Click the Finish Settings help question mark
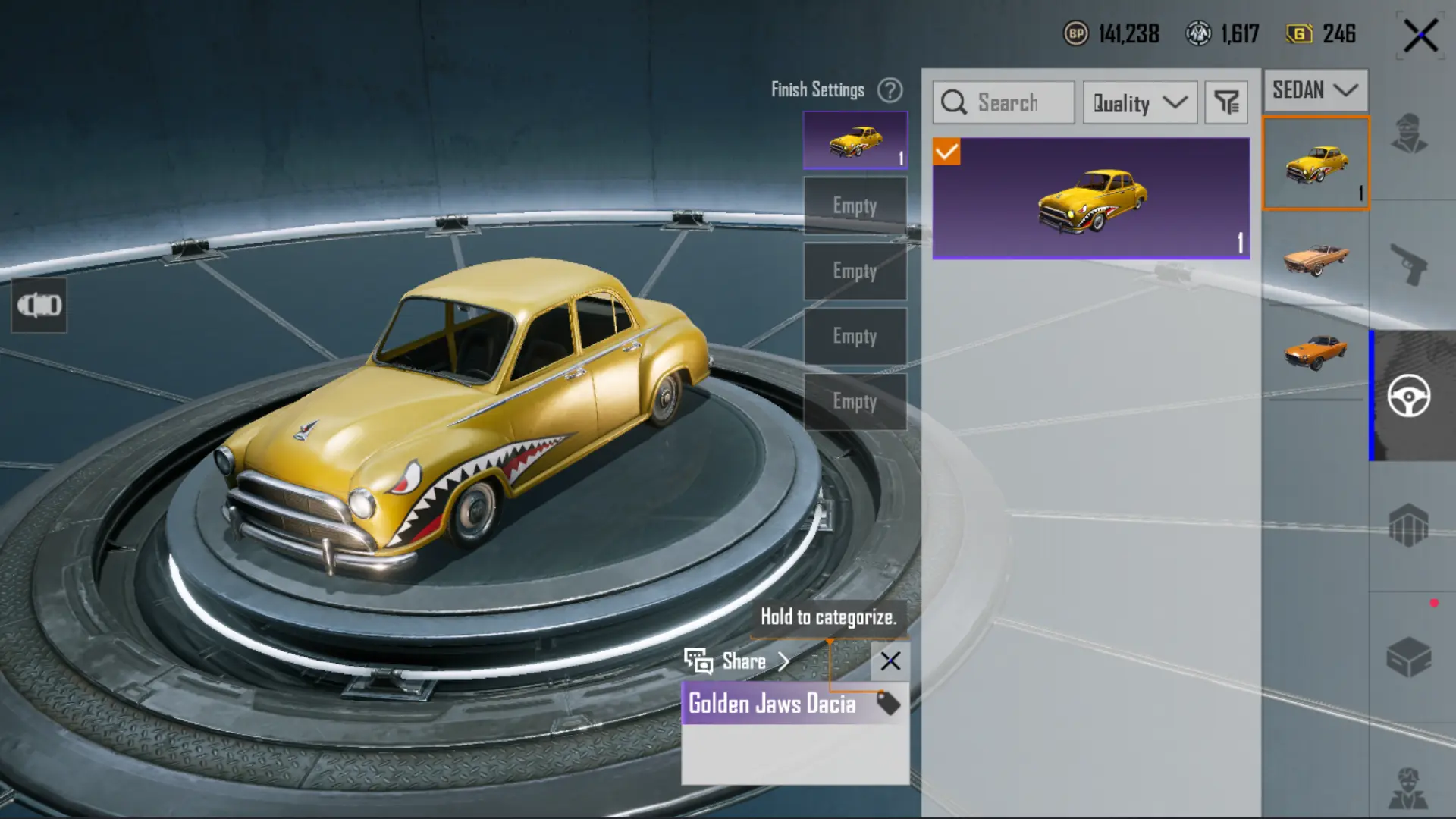1456x819 pixels. pyautogui.click(x=890, y=90)
